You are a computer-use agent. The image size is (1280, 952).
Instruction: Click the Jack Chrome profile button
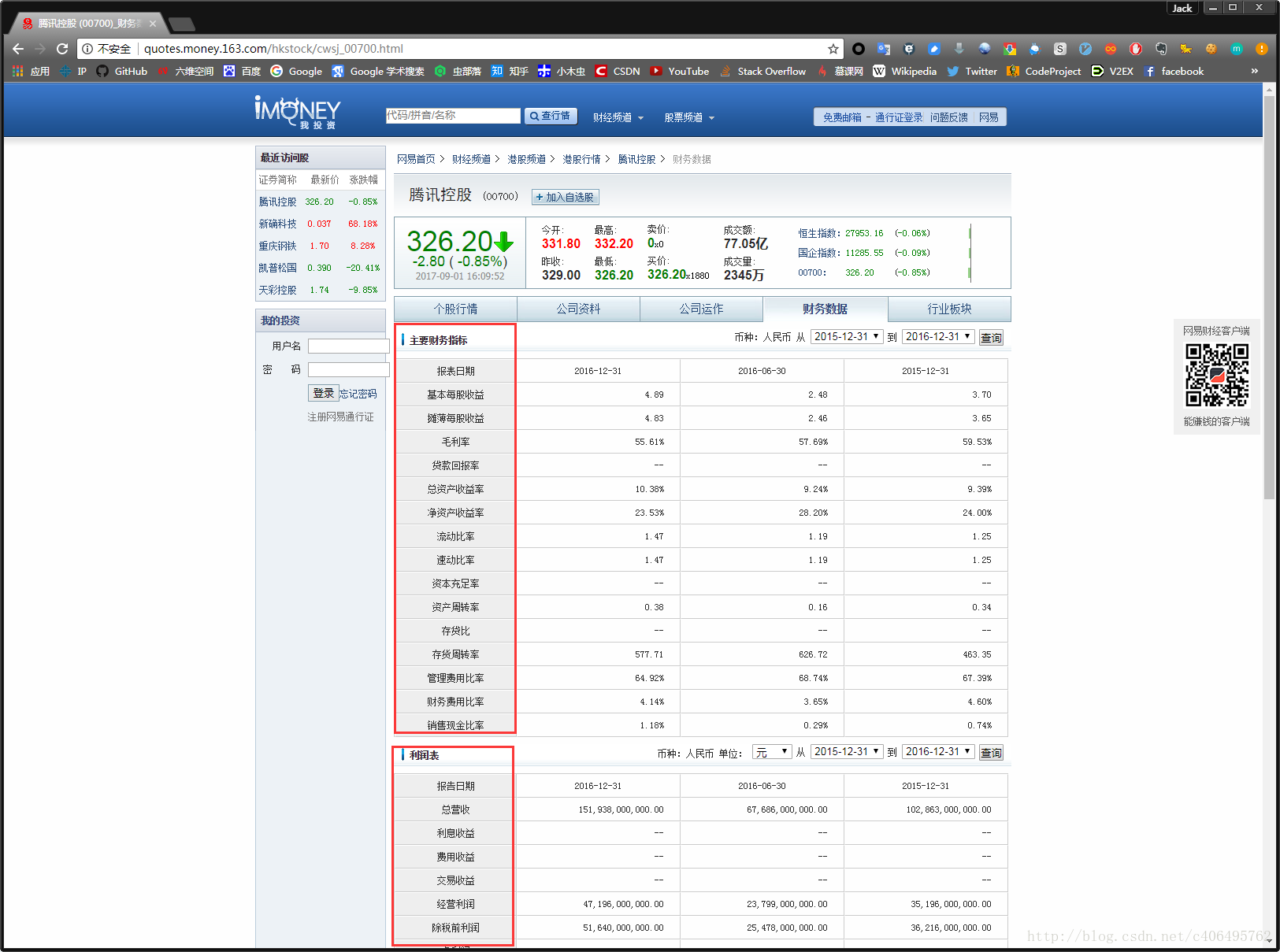pyautogui.click(x=1182, y=8)
